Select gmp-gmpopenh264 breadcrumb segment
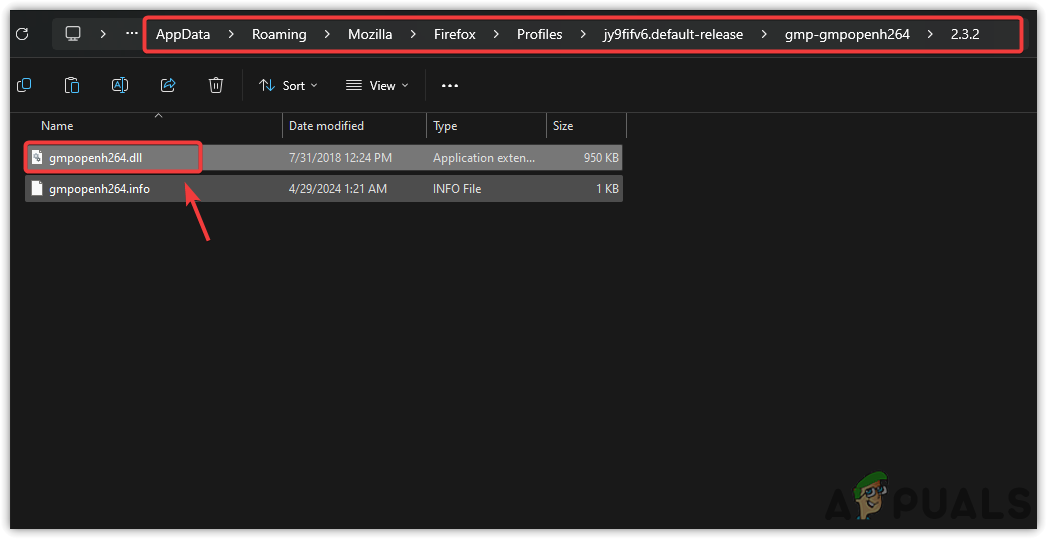Screen dimensions: 1047x539 pyautogui.click(x=847, y=34)
